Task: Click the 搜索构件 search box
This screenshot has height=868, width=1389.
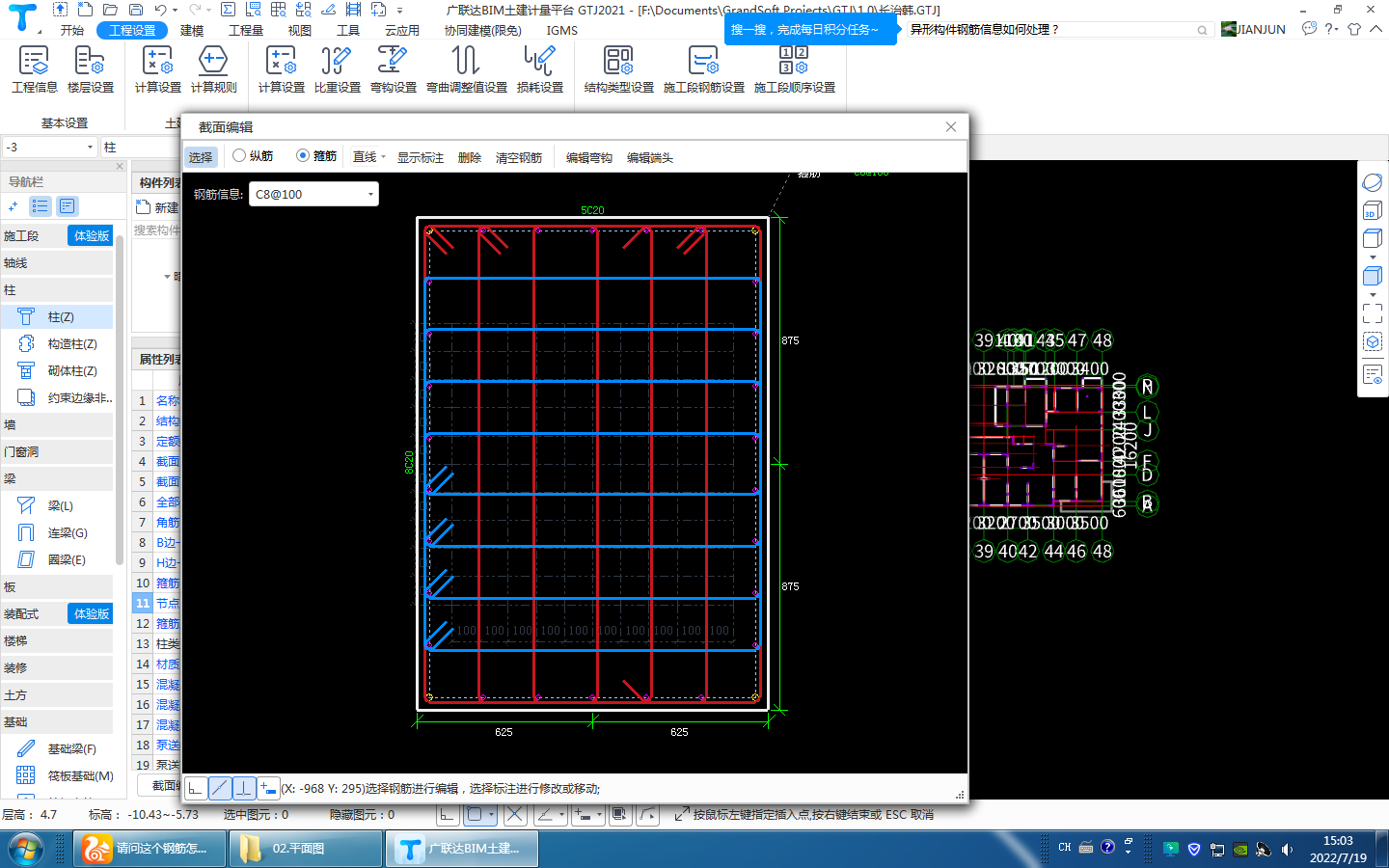Action: point(157,230)
